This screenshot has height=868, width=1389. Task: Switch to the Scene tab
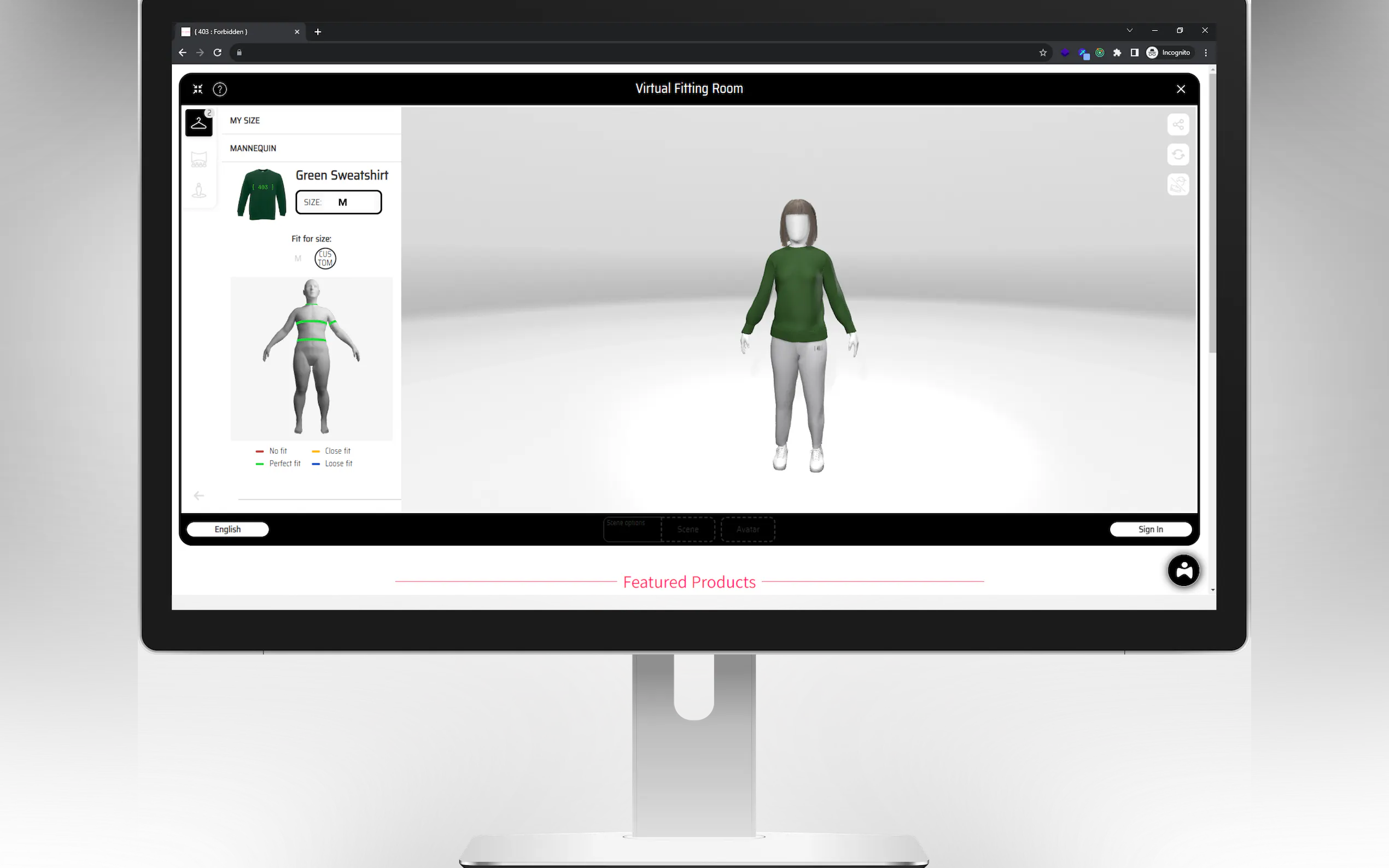(x=688, y=529)
